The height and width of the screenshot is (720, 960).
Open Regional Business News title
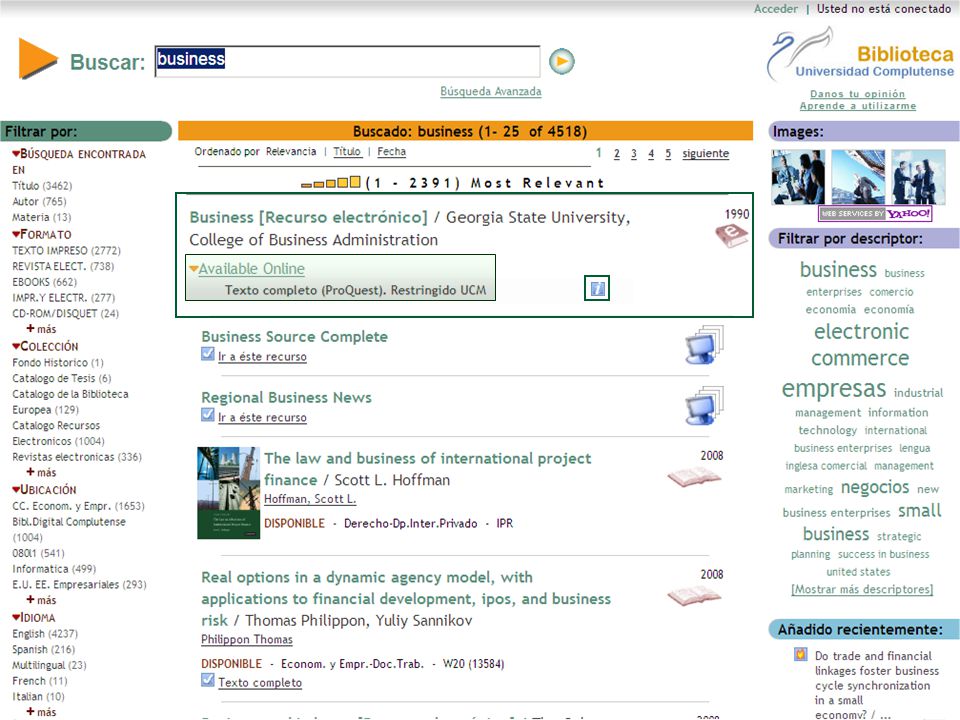[287, 397]
